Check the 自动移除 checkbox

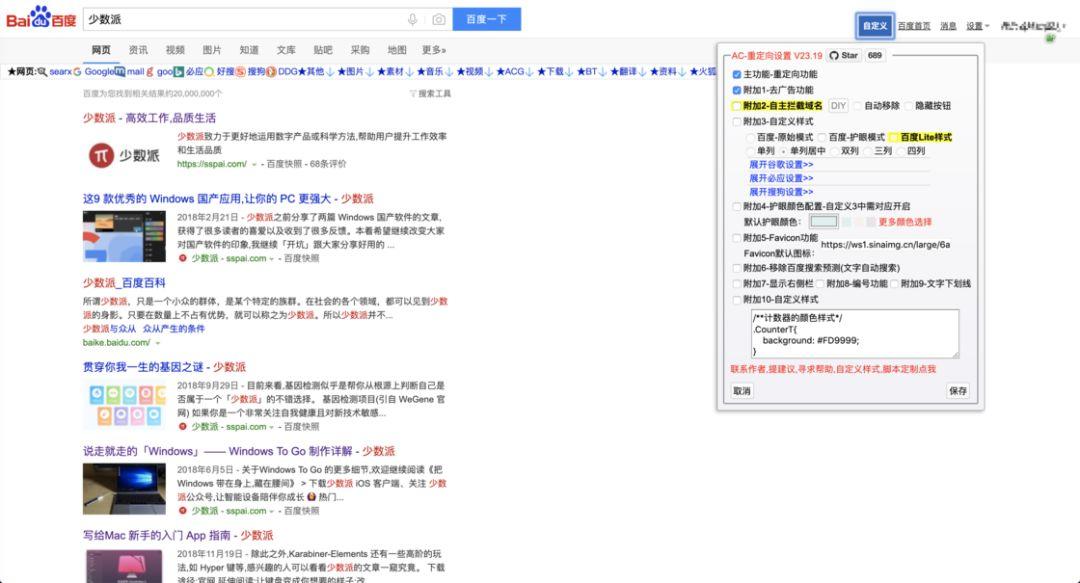[858, 106]
